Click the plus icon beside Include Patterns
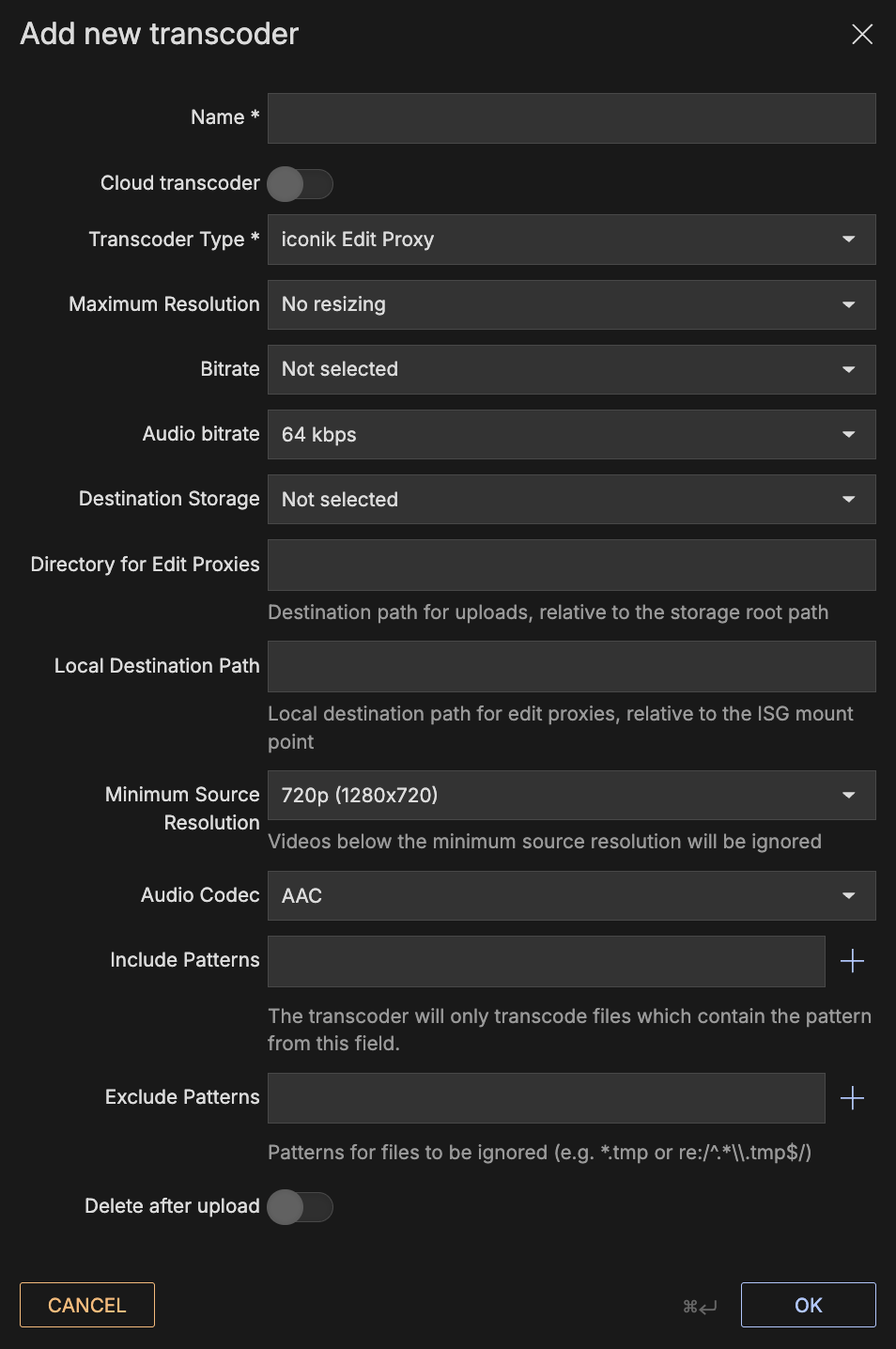Screen dimensions: 896x1349 point(852,961)
